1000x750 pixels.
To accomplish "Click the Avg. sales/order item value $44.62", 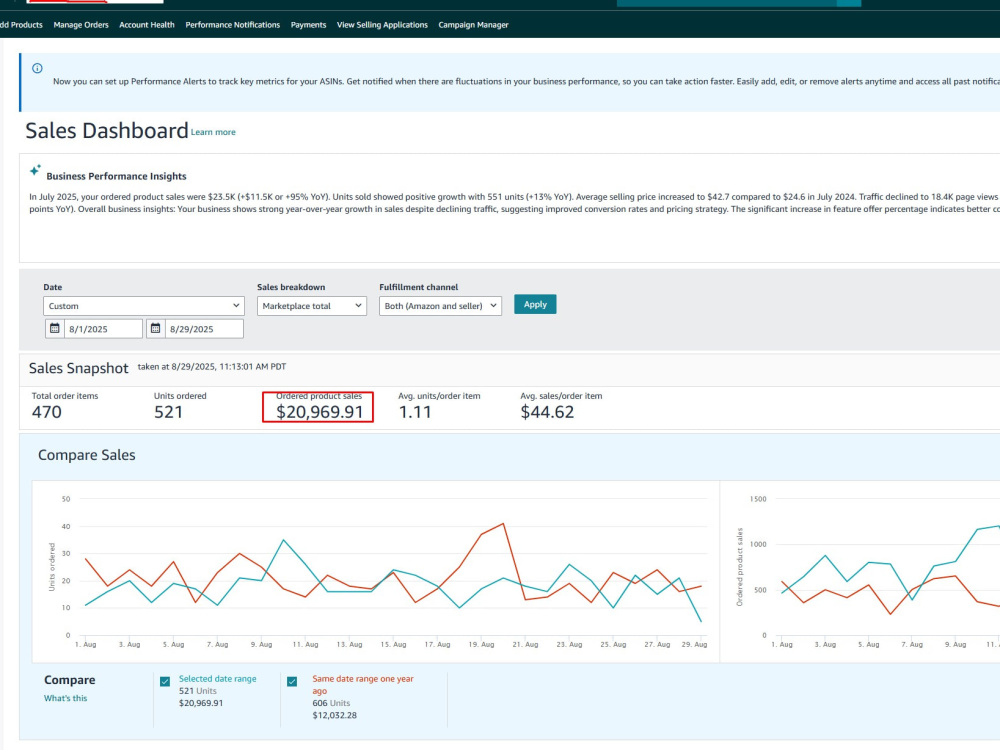I will pos(547,412).
